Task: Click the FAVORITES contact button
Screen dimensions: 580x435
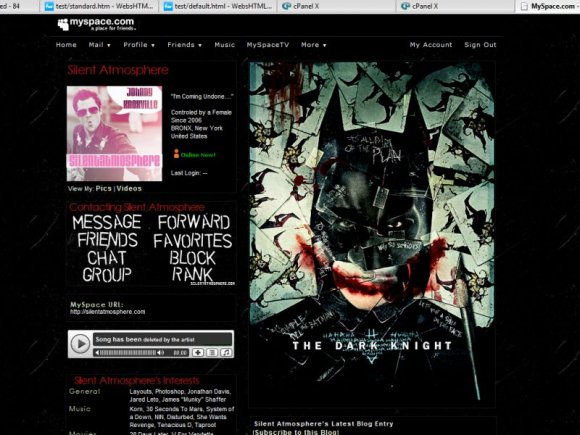Action: [x=193, y=240]
